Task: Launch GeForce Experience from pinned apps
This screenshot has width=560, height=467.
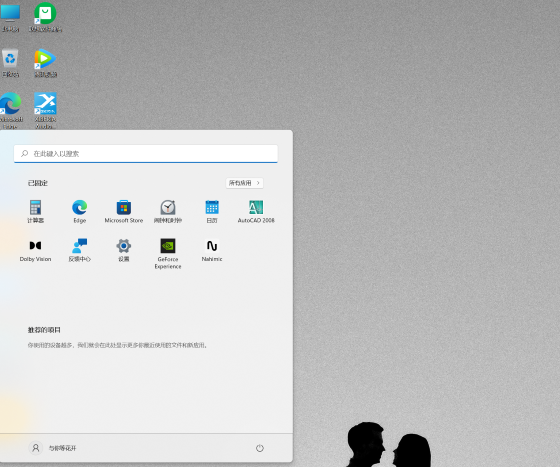Action: [x=168, y=253]
